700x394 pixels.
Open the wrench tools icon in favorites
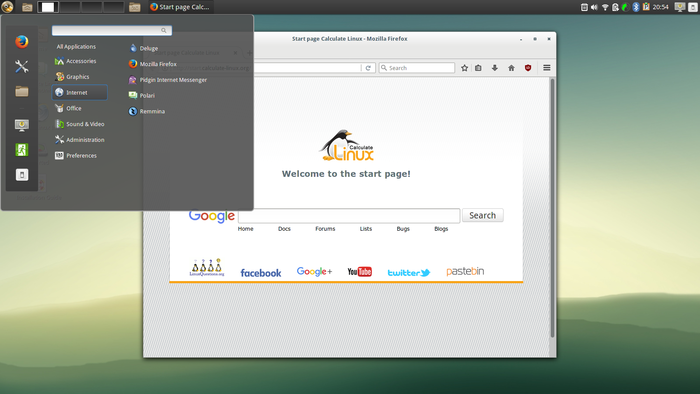coord(21,66)
